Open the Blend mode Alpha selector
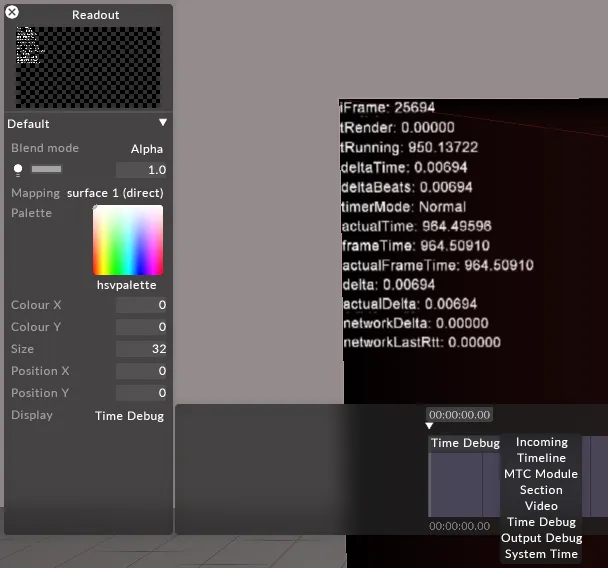Image resolution: width=608 pixels, height=568 pixels. tap(147, 149)
